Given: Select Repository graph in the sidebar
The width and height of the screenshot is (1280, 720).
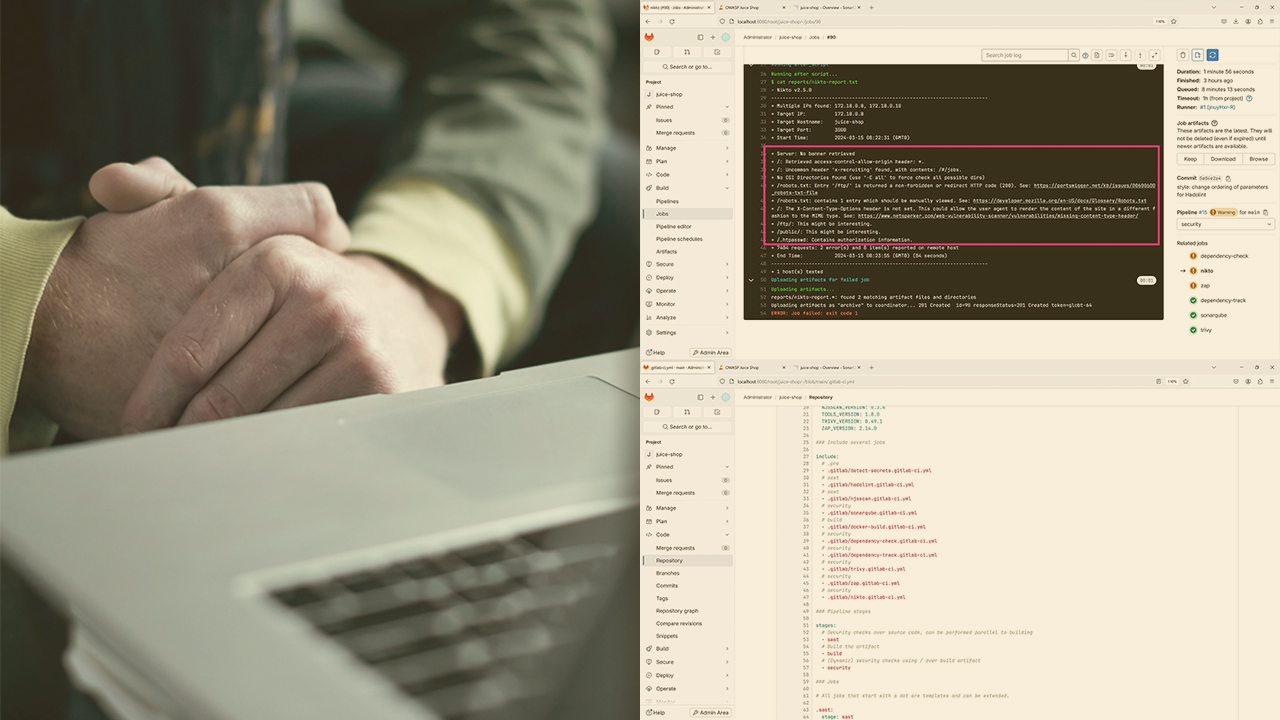Looking at the screenshot, I should point(677,611).
